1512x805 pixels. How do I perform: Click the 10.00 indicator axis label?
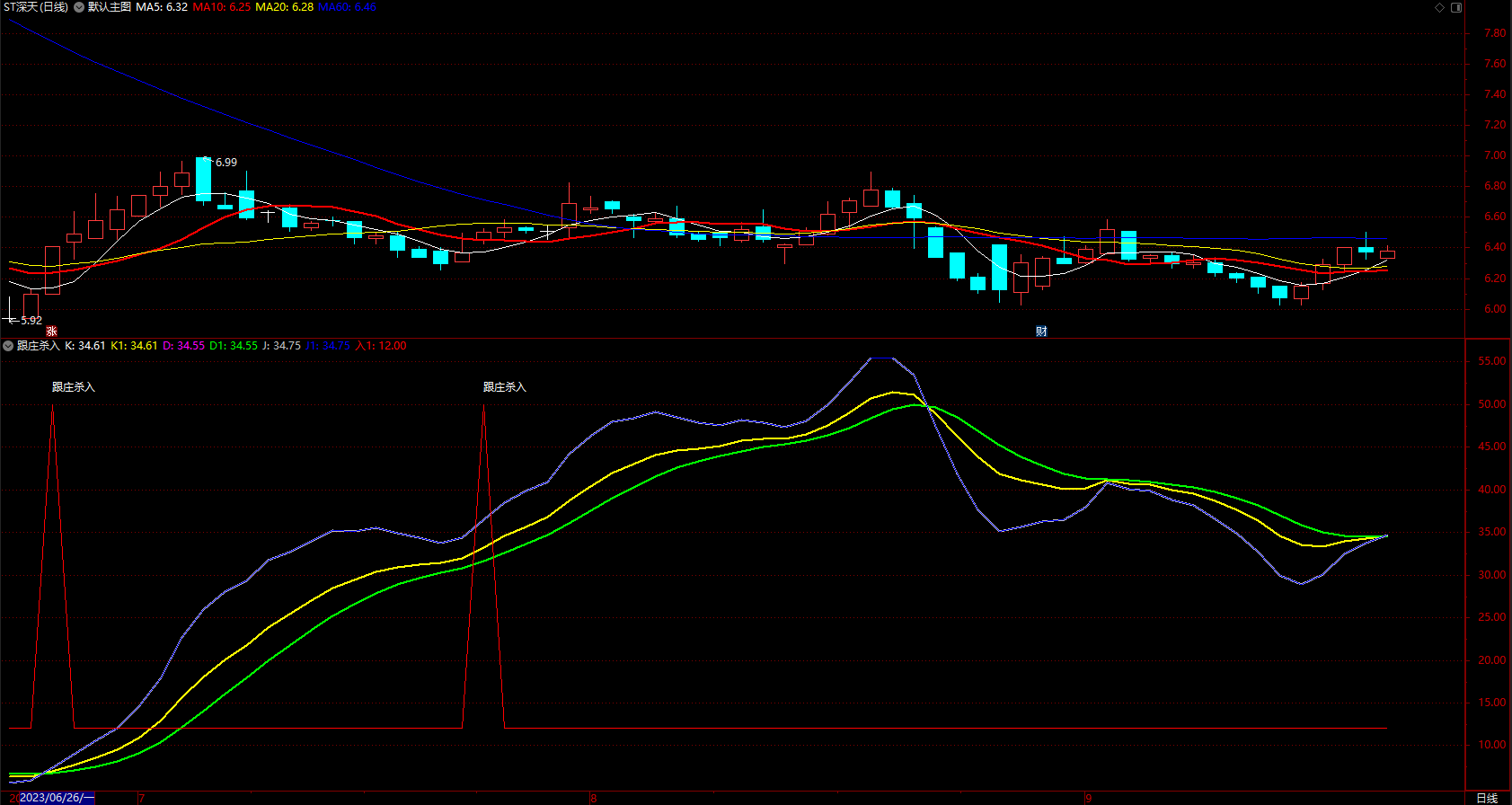pyautogui.click(x=1492, y=745)
